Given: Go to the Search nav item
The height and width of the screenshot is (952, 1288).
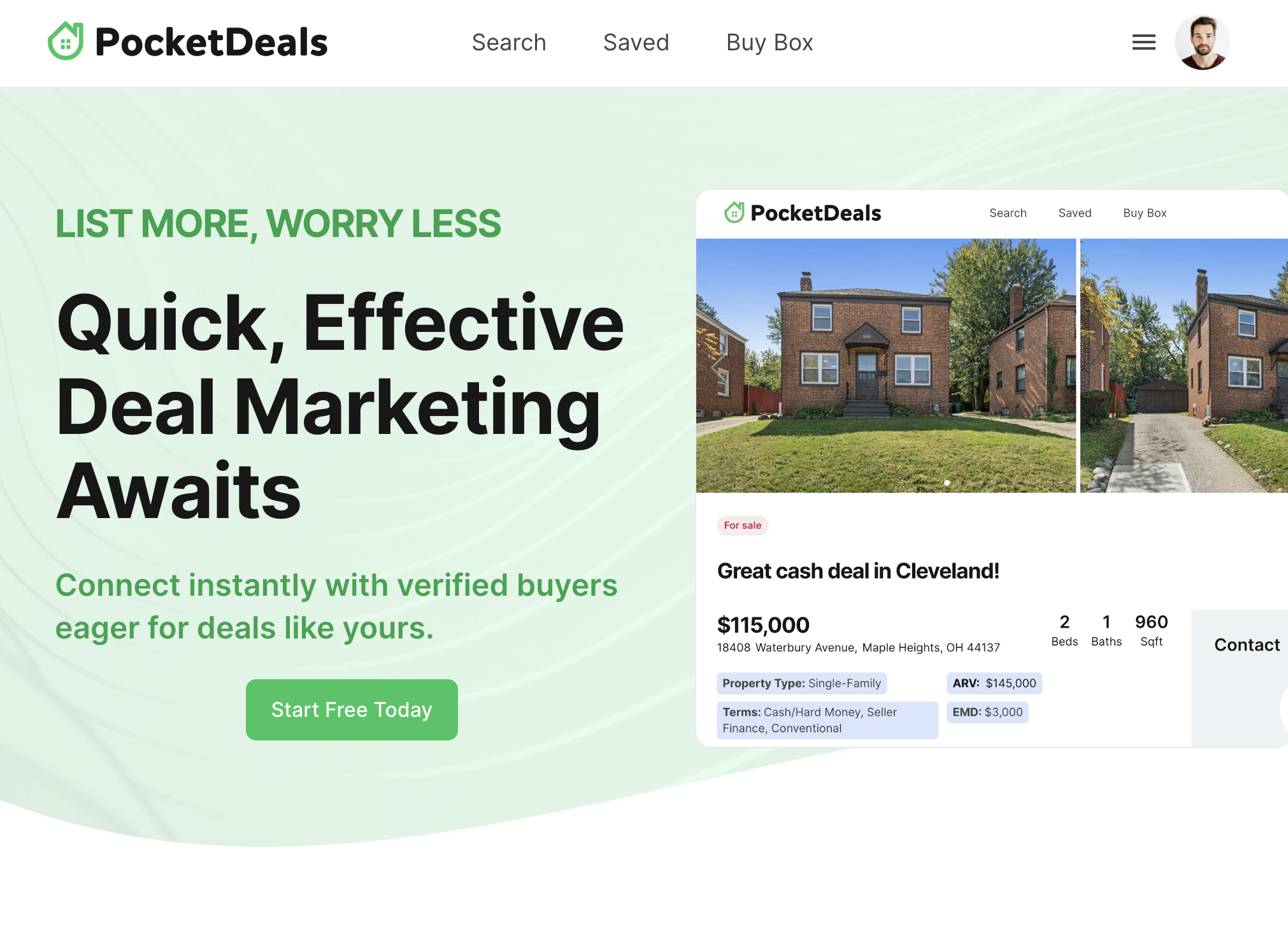Looking at the screenshot, I should [509, 43].
